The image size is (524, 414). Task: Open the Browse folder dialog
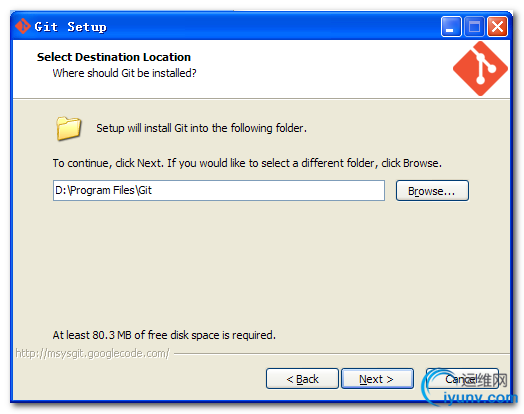click(432, 191)
